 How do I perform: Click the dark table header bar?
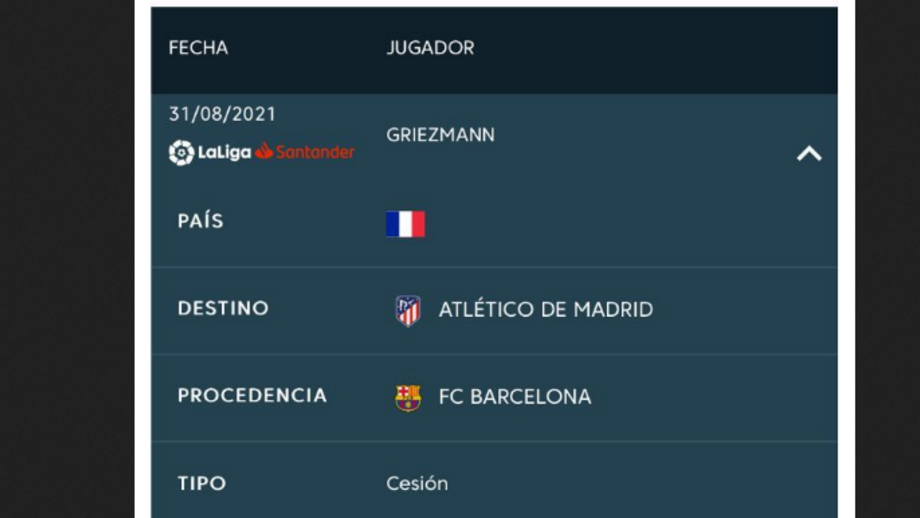[494, 50]
